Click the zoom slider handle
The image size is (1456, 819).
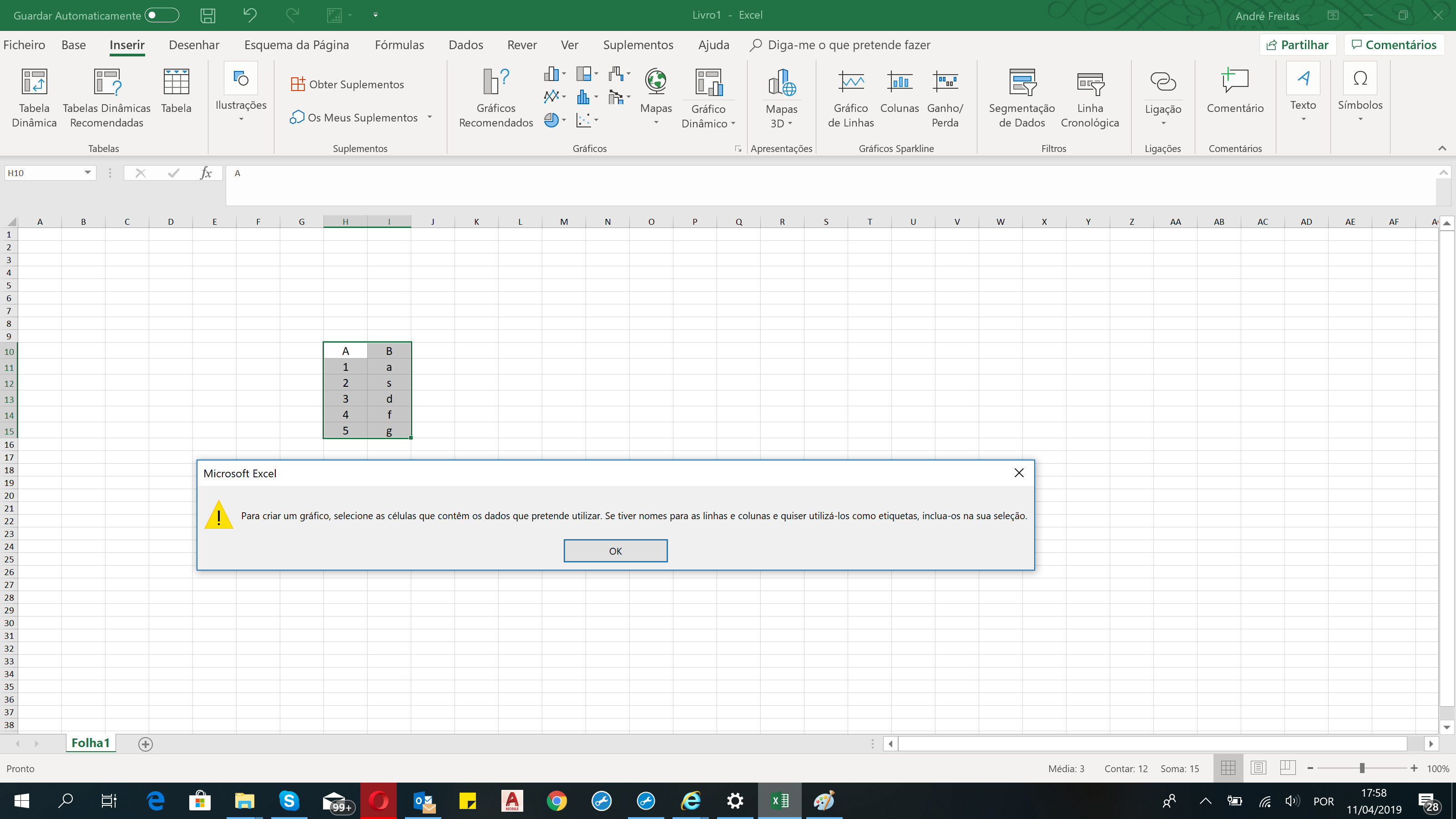(1362, 768)
